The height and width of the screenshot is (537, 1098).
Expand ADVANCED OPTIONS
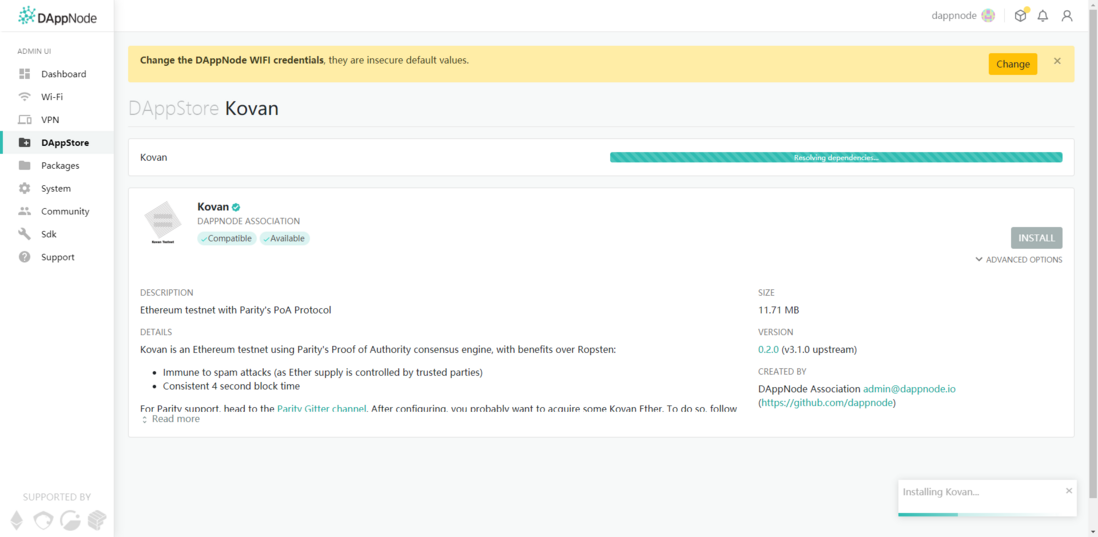[1019, 260]
